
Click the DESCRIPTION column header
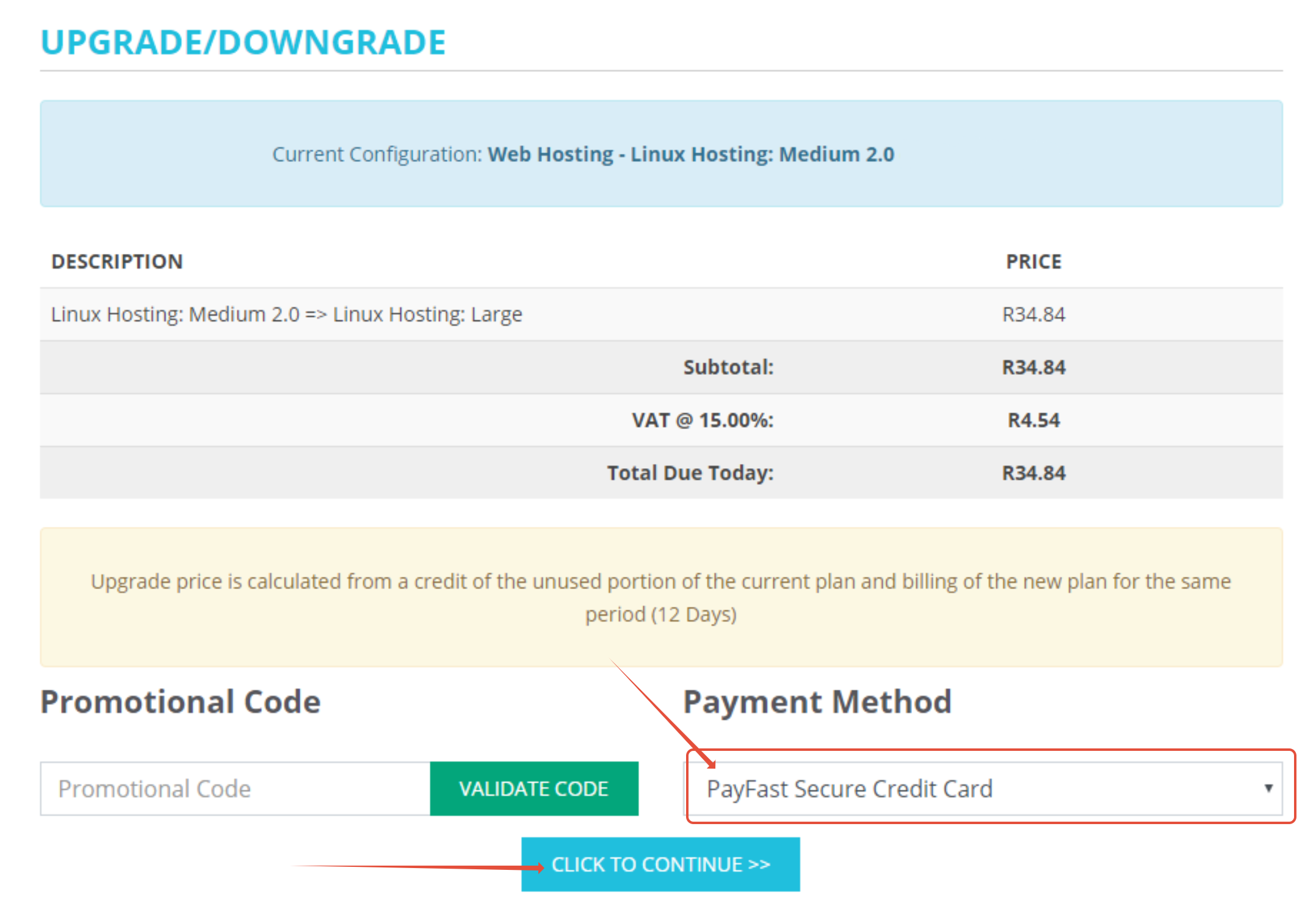click(x=117, y=261)
